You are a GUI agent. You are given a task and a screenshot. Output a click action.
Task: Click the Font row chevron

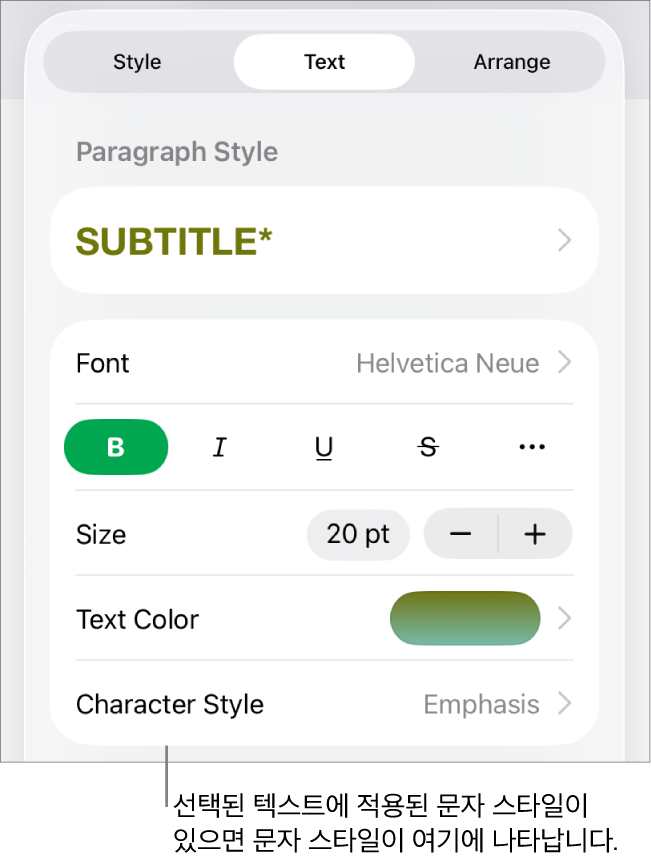tap(565, 363)
